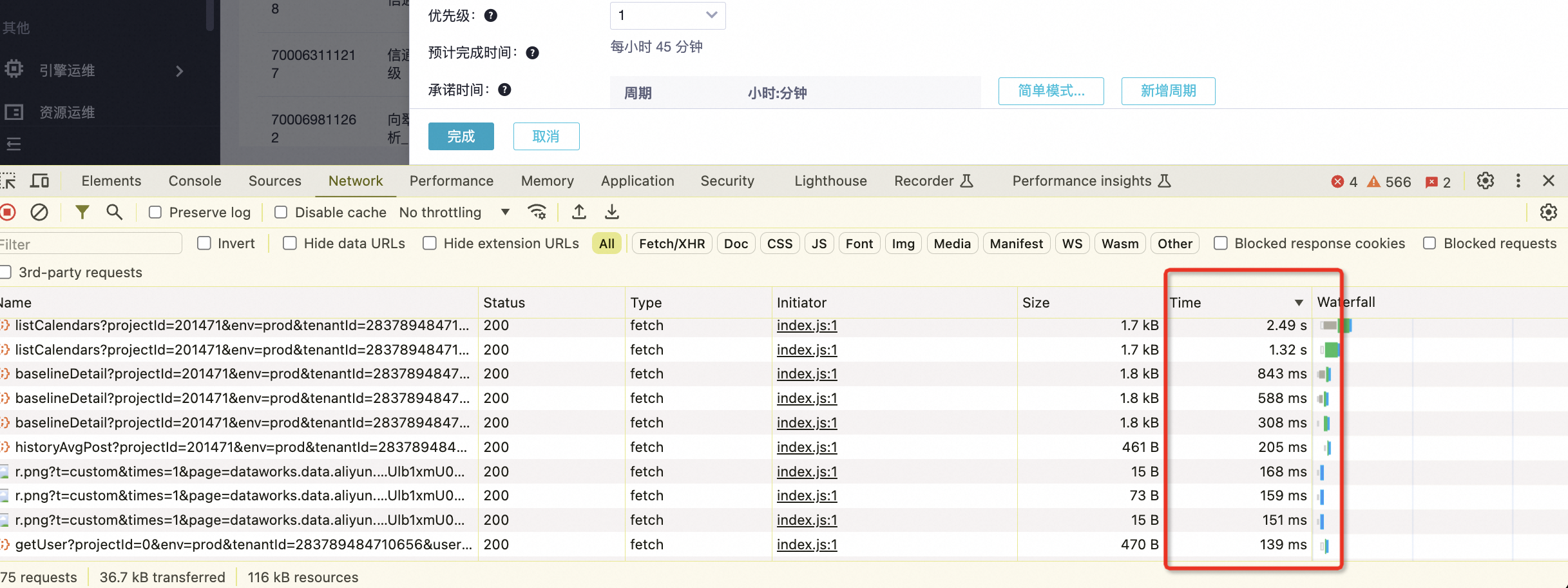Close the DevTools panel
Image resolution: width=1568 pixels, height=588 pixels.
point(1549,181)
